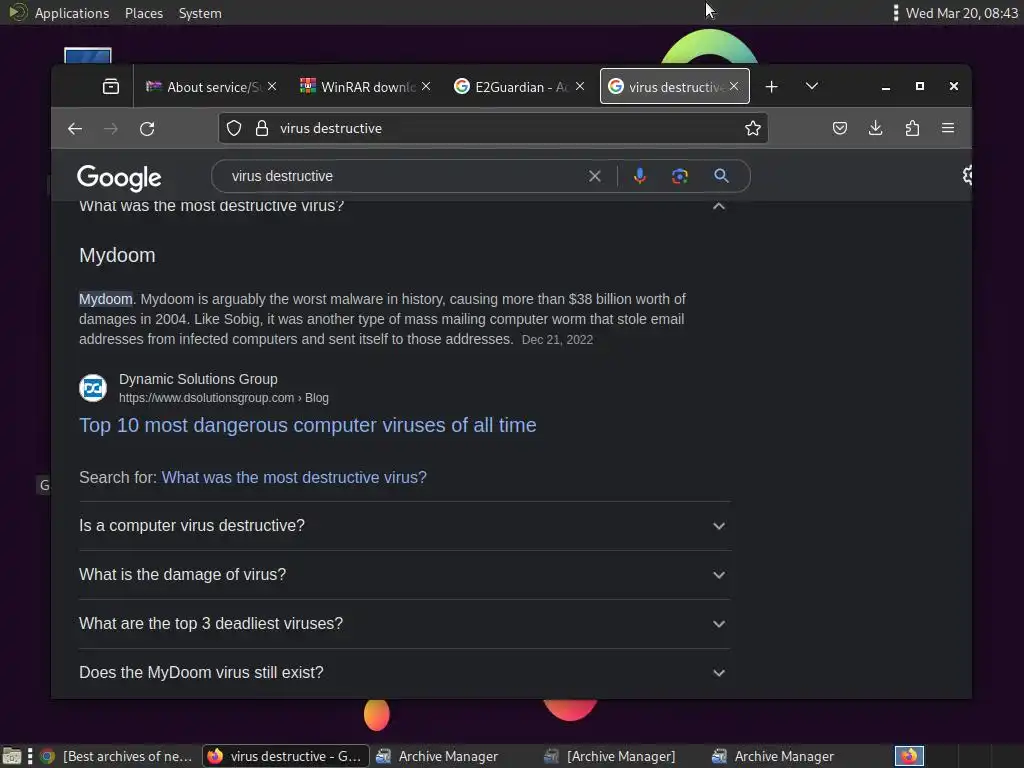
Task: Start Google voice search with microphone
Action: coord(640,176)
